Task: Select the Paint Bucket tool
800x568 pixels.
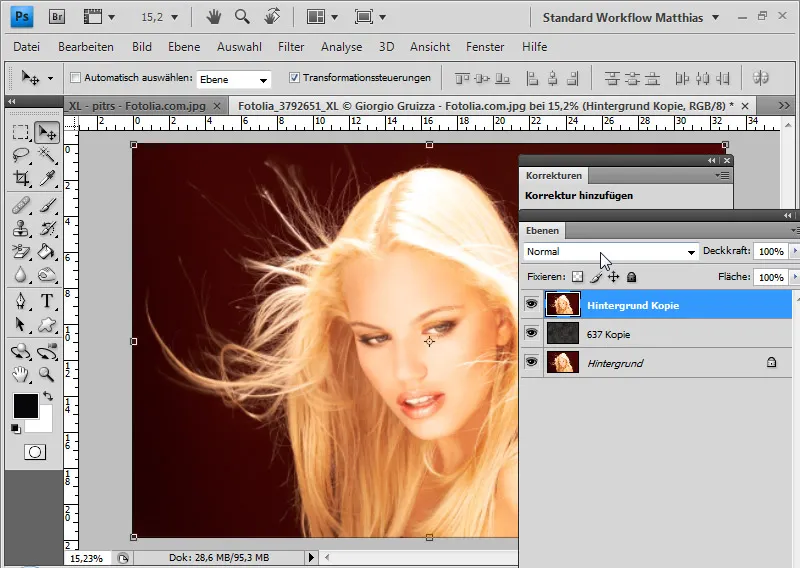Action: 47,251
